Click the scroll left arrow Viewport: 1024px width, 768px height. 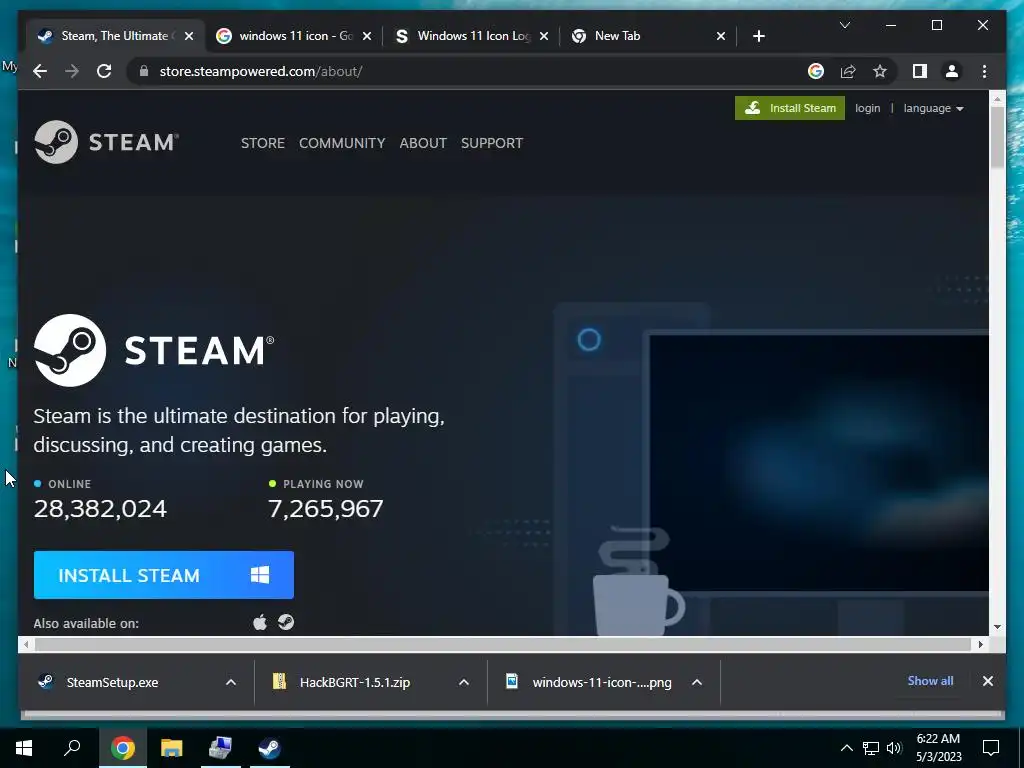tap(25, 645)
